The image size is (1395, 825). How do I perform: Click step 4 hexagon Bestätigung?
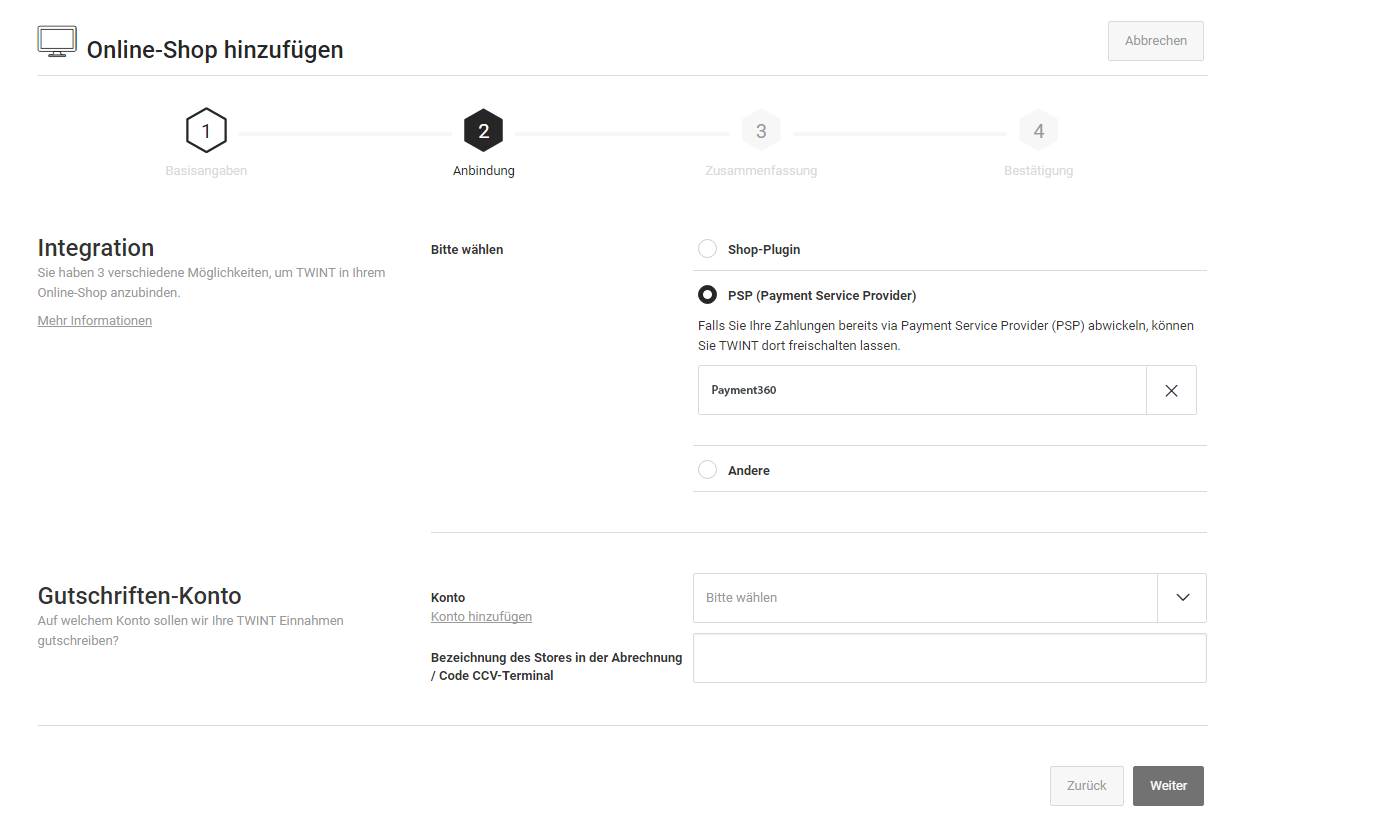pos(1038,131)
